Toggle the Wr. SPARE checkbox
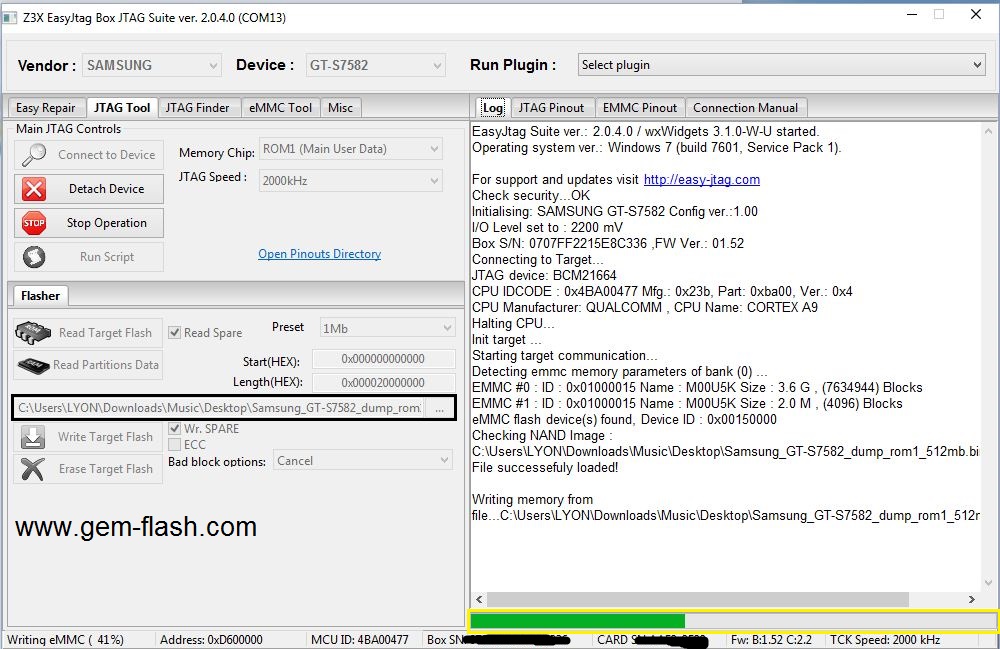 pyautogui.click(x=174, y=428)
